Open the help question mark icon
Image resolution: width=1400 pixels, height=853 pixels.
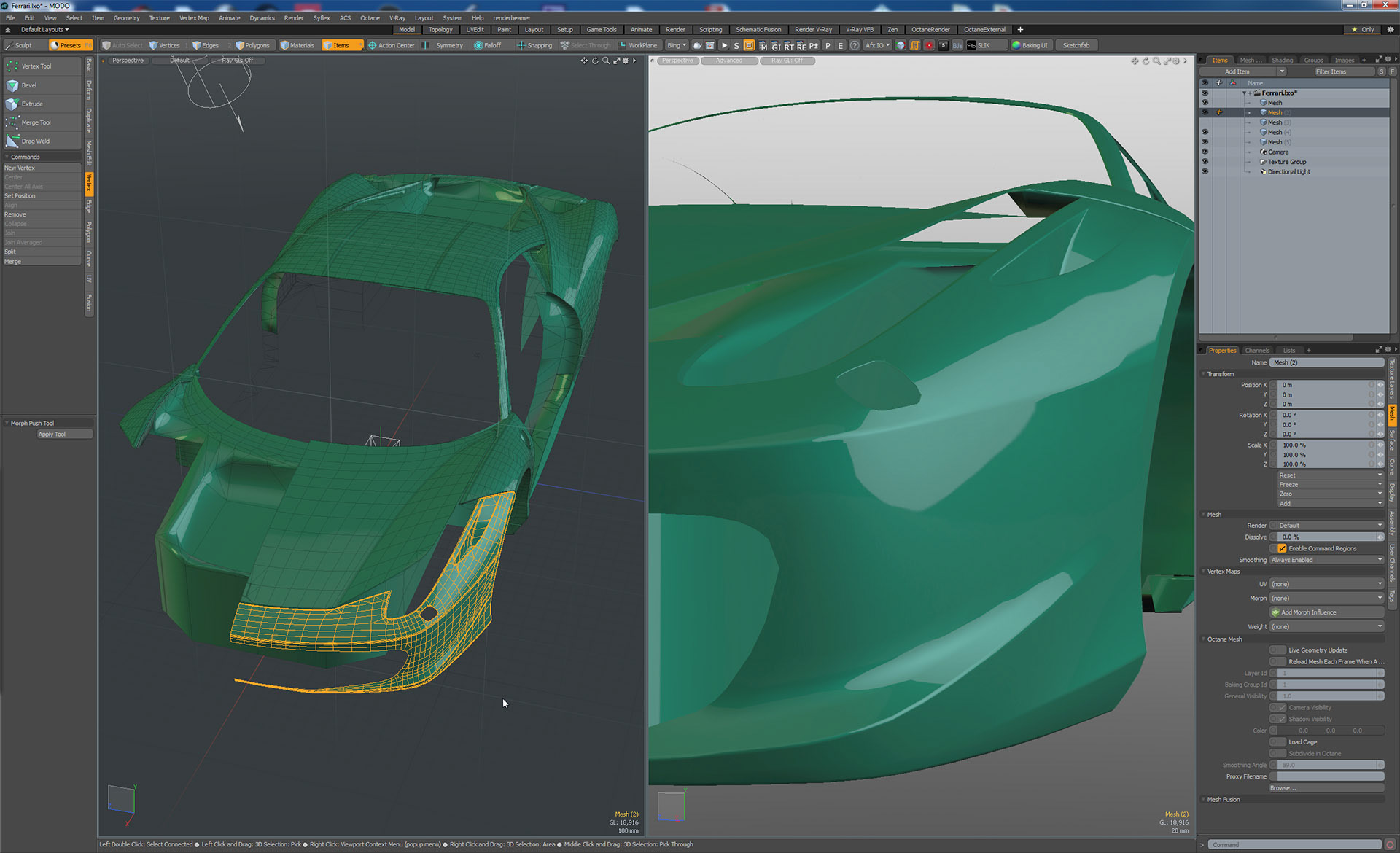[854, 45]
